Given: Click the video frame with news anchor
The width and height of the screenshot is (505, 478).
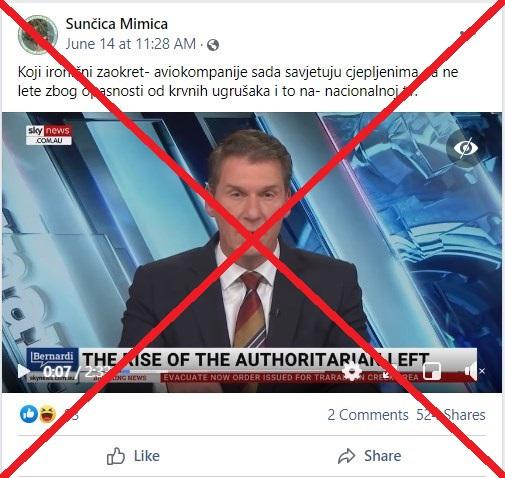Looking at the screenshot, I should [252, 233].
